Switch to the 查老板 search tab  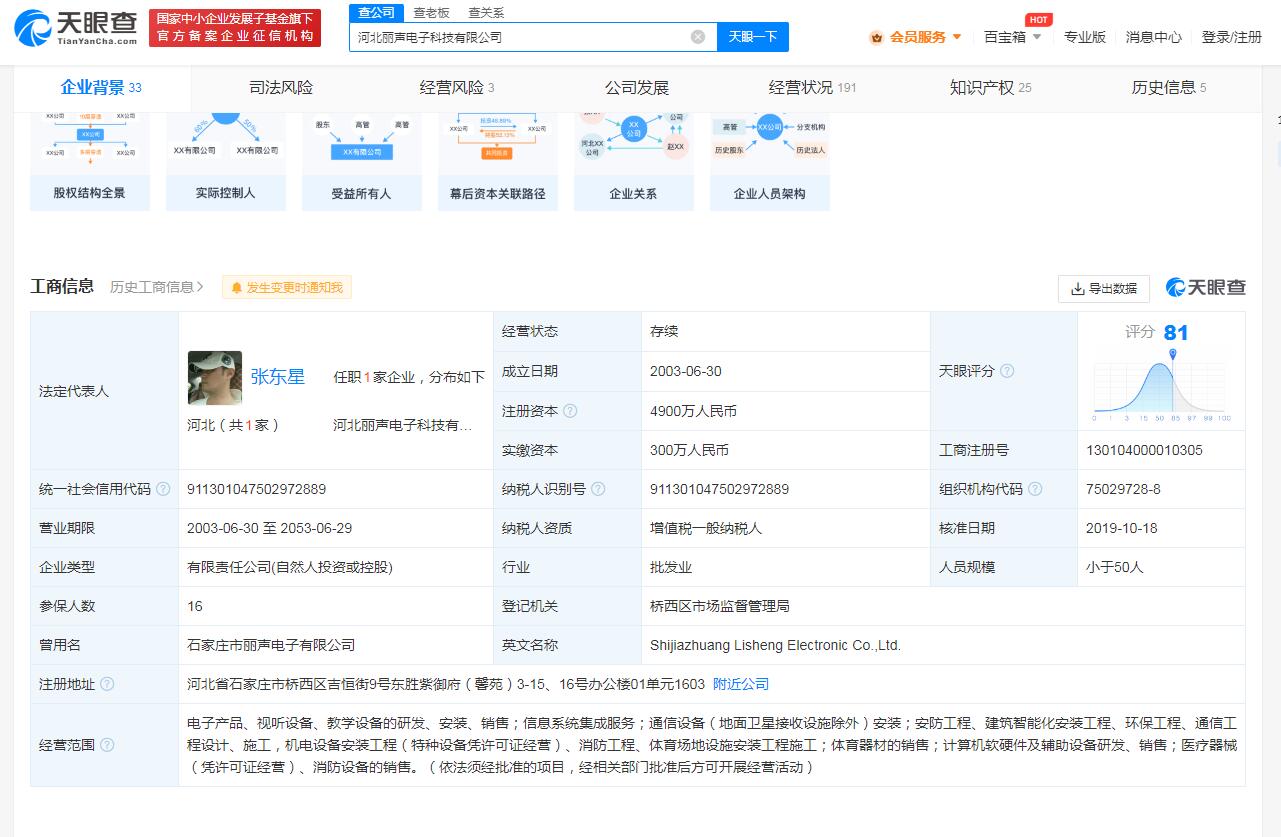[432, 12]
